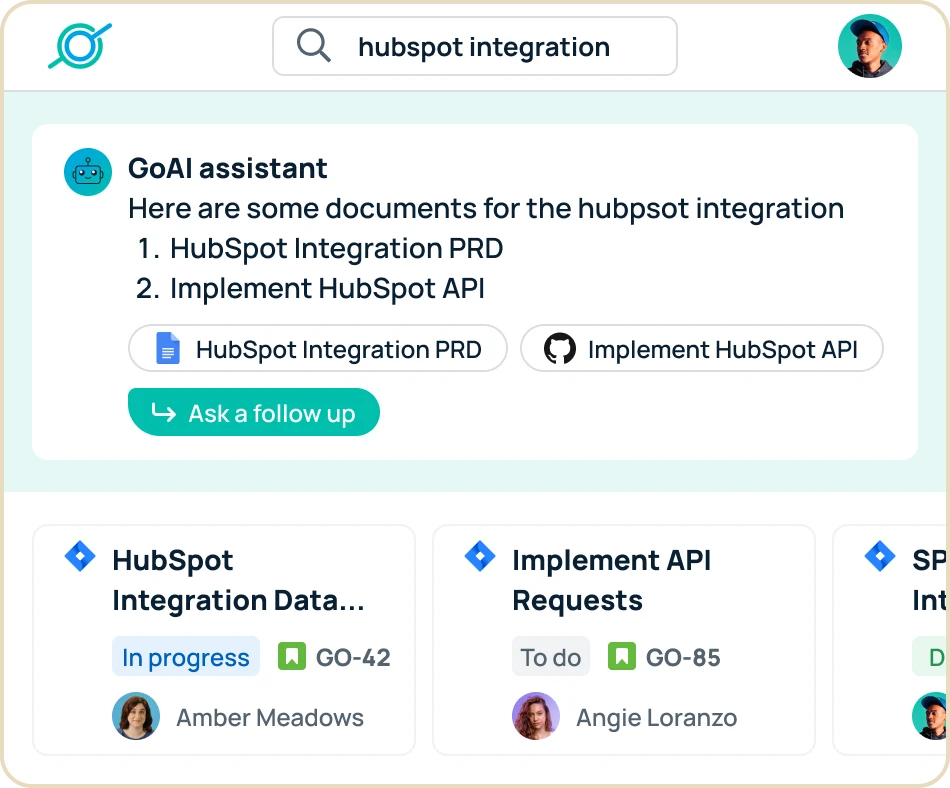Click Ask a follow up
This screenshot has height=788, width=950.
(253, 411)
